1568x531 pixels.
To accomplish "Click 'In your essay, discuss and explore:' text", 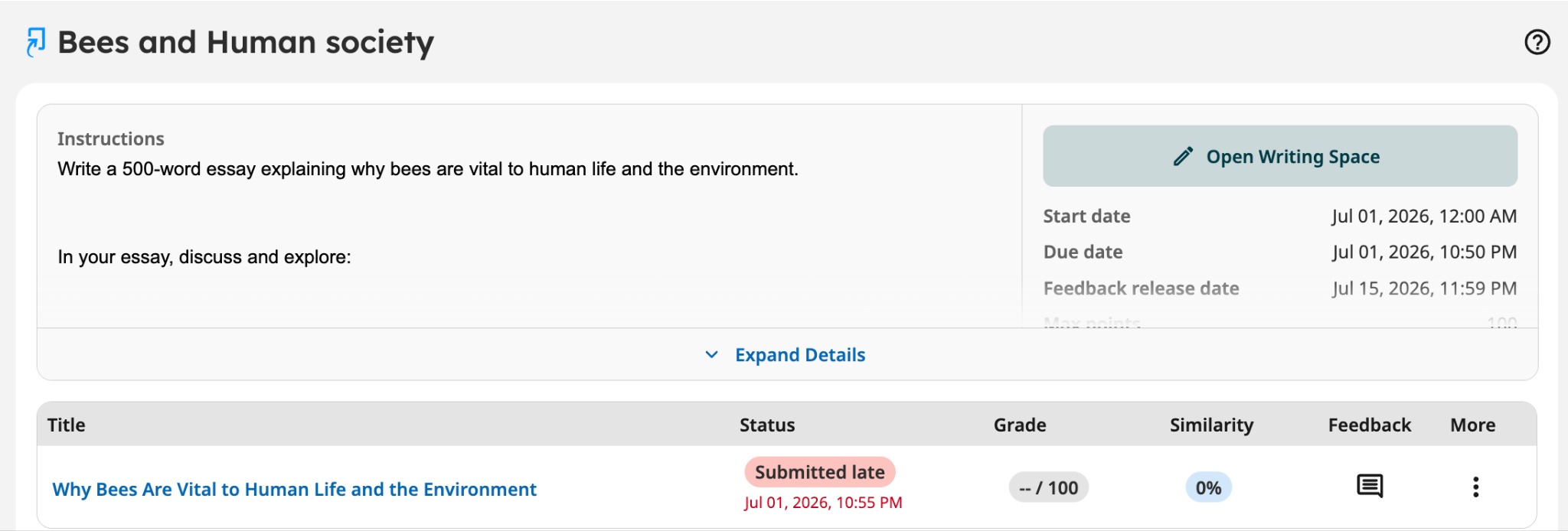I will 204,257.
